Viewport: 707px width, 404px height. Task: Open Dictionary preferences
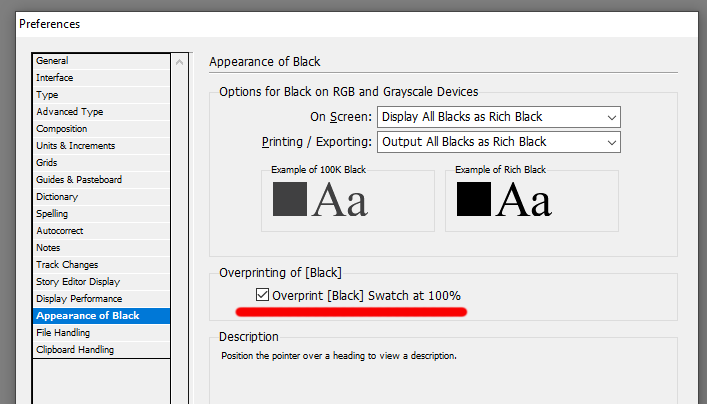pyautogui.click(x=57, y=197)
